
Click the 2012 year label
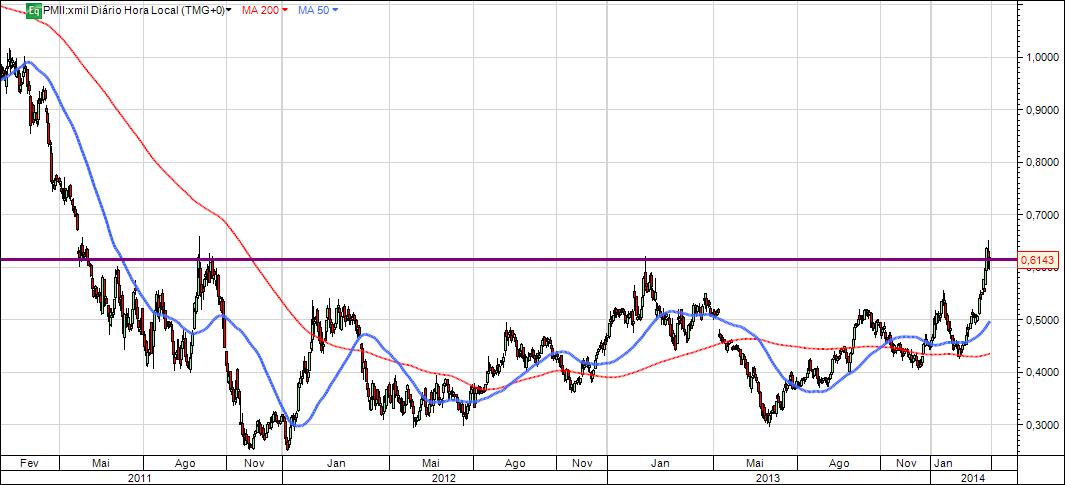(x=443, y=478)
